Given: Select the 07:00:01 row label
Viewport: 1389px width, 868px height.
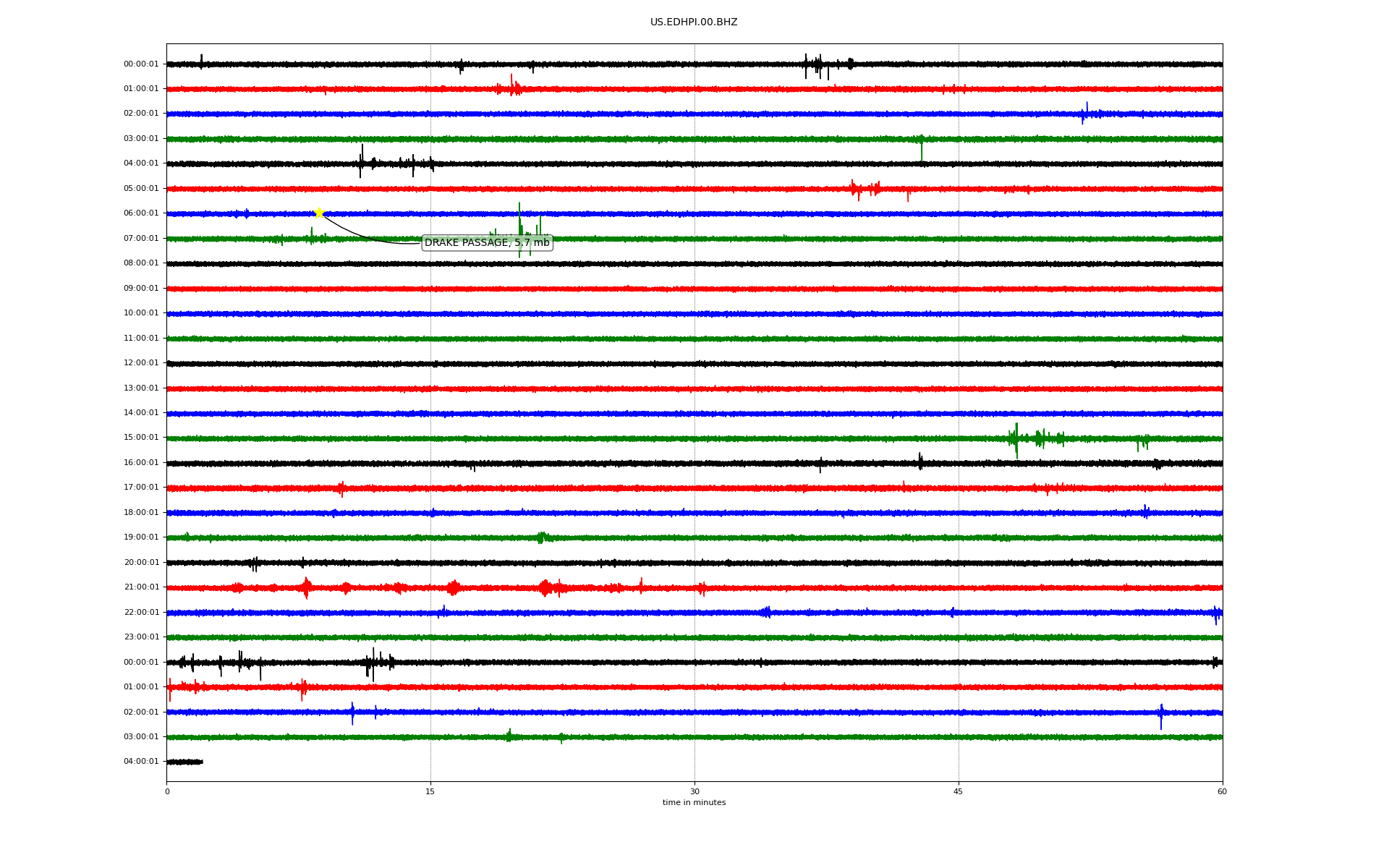Looking at the screenshot, I should click(141, 239).
